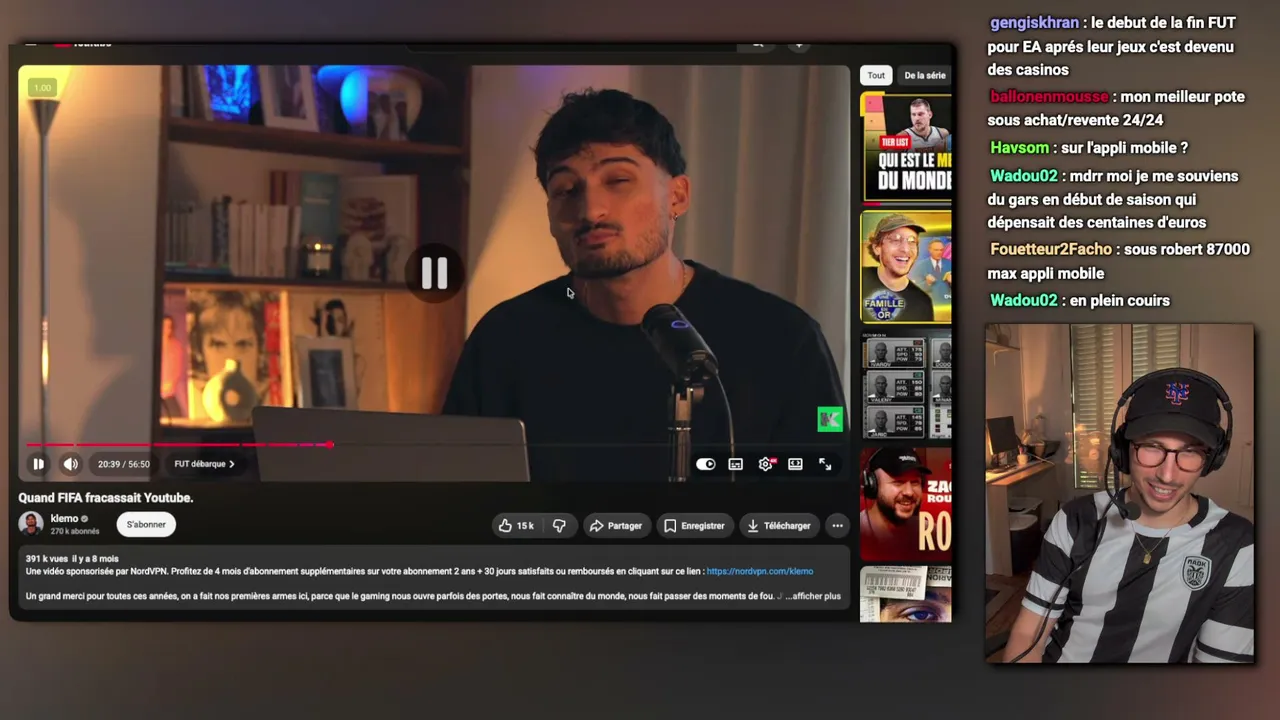Save the video with Enregistrer
This screenshot has height=720, width=1280.
tap(694, 525)
